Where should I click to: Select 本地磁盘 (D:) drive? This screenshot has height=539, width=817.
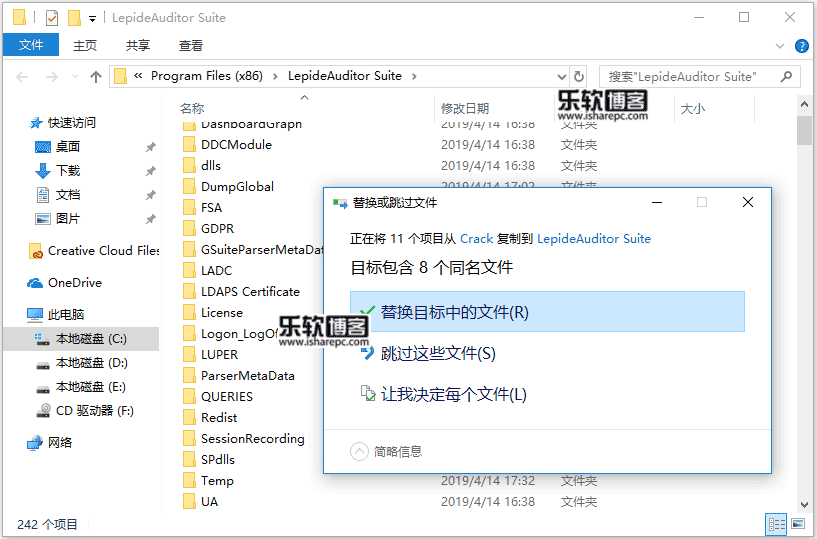click(x=82, y=363)
